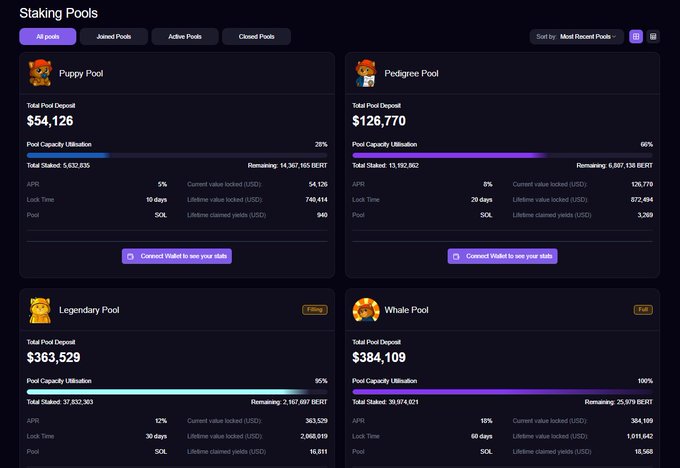The height and width of the screenshot is (468, 680).
Task: Click the Pedigree Pool capacity progress bar
Action: 502,155
